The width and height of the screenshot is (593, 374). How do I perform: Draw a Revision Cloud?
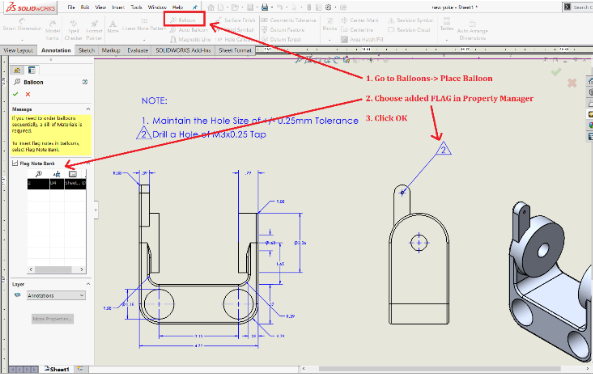click(409, 30)
